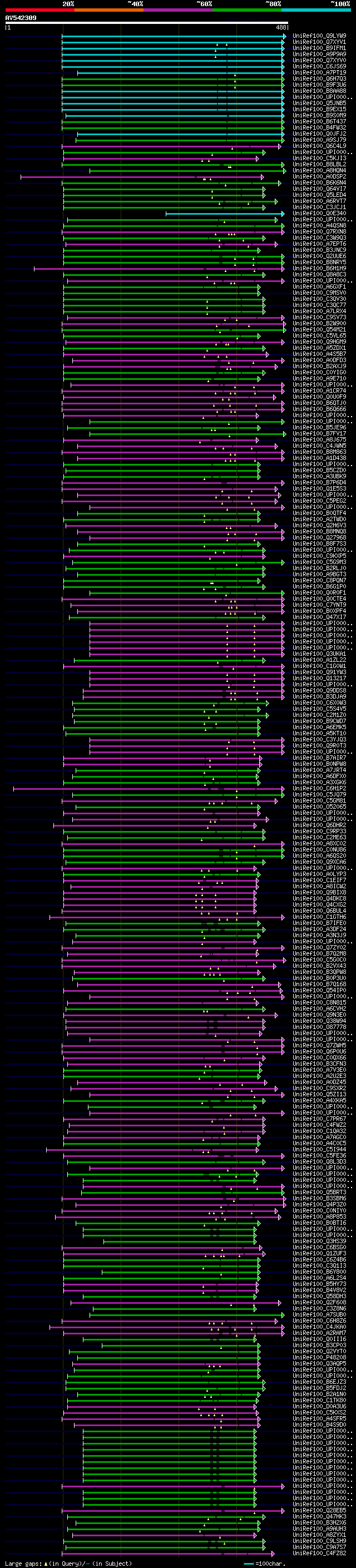The height and width of the screenshot is (1568, 356).
Task: Select the UniRef100_Q6BUL4 label
Action: coord(319,911)
